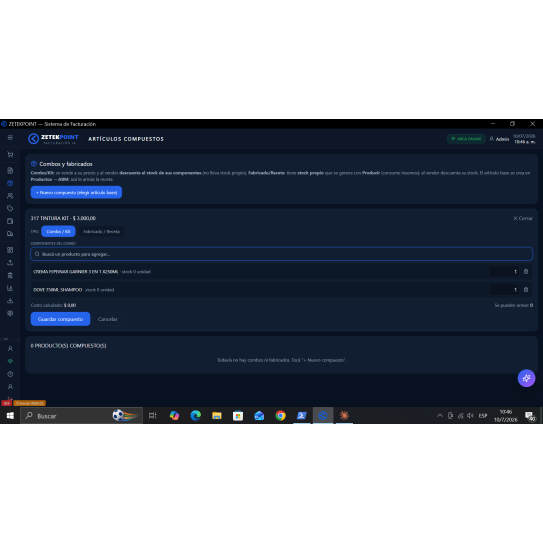The height and width of the screenshot is (543, 543).
Task: Open the clock history sidebar icon
Action: click(x=10, y=374)
